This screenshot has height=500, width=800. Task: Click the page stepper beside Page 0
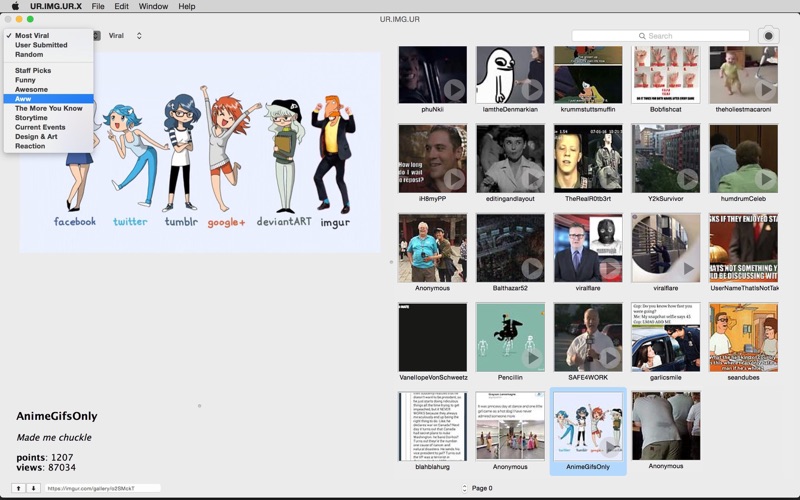click(x=464, y=488)
